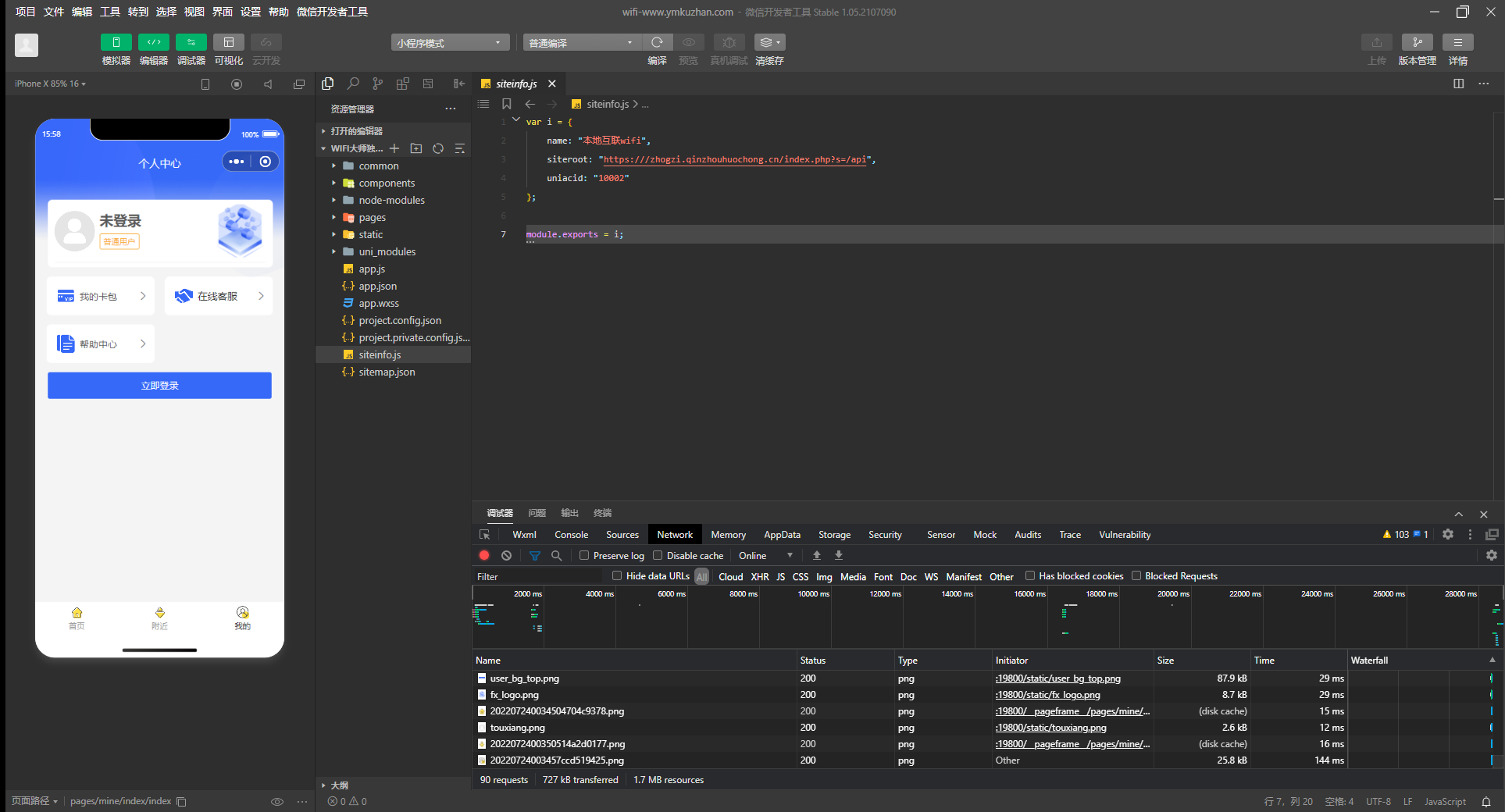
Task: Check the Hide data URLs checkbox
Action: click(x=617, y=575)
